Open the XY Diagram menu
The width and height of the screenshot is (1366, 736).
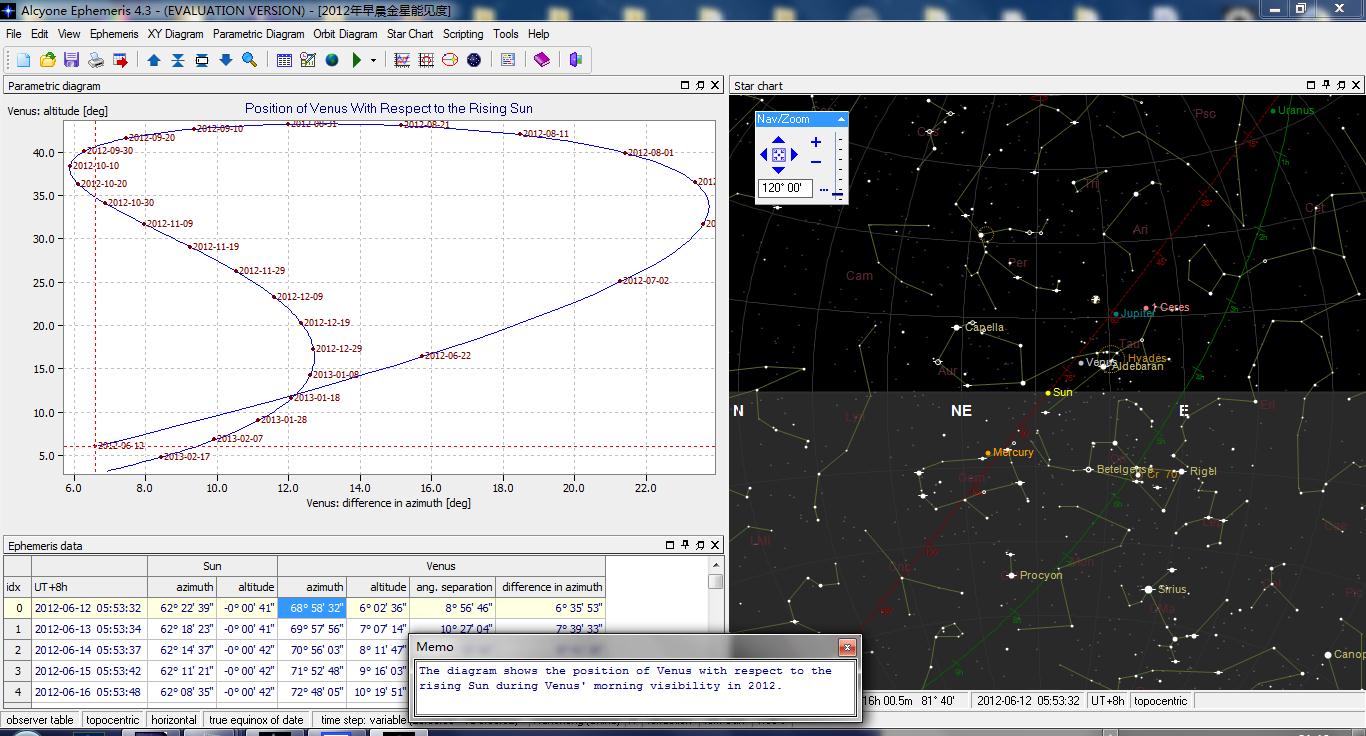click(175, 34)
